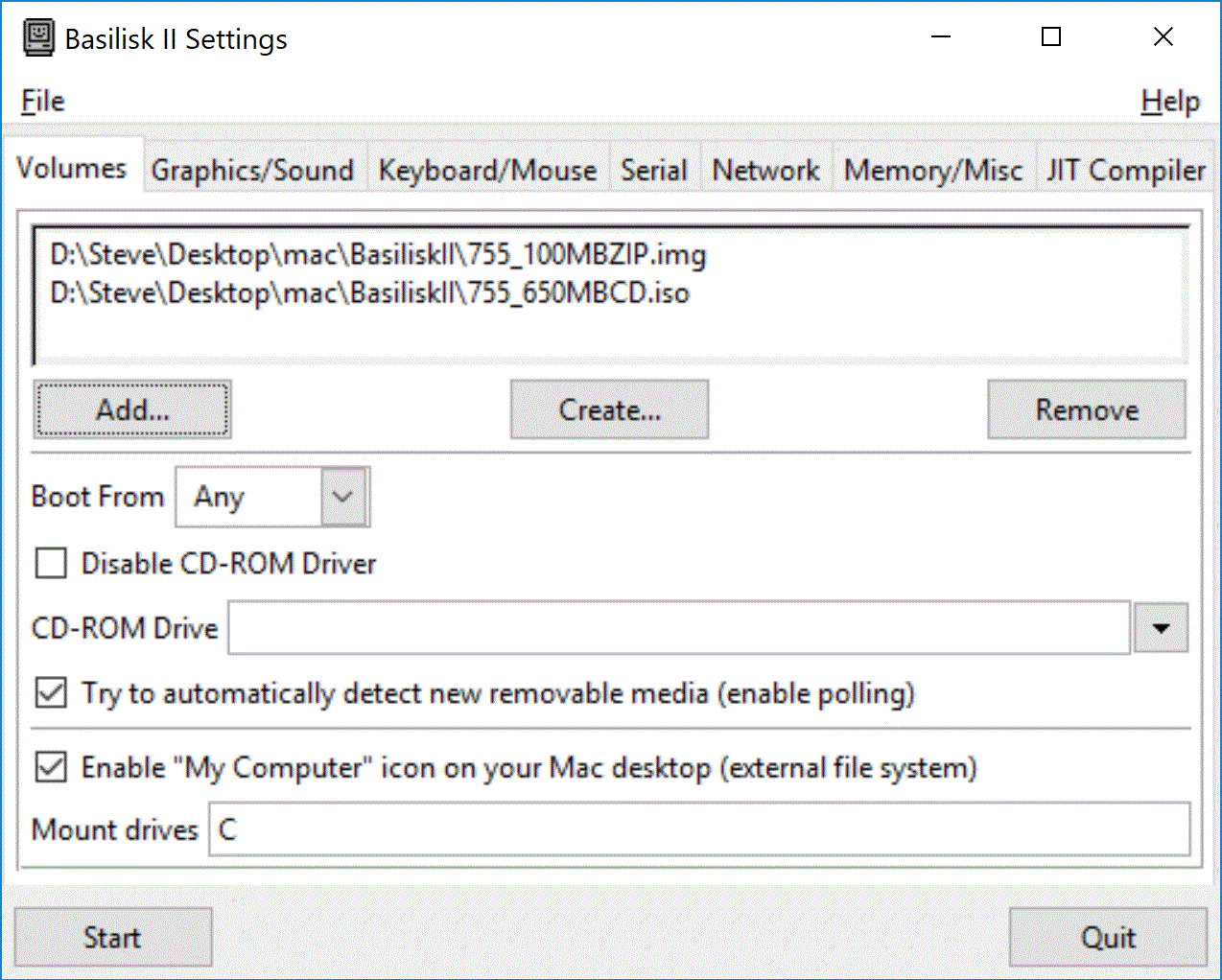Image resolution: width=1222 pixels, height=980 pixels.
Task: Close the Basilisk II Settings window
Action: coord(1163,37)
